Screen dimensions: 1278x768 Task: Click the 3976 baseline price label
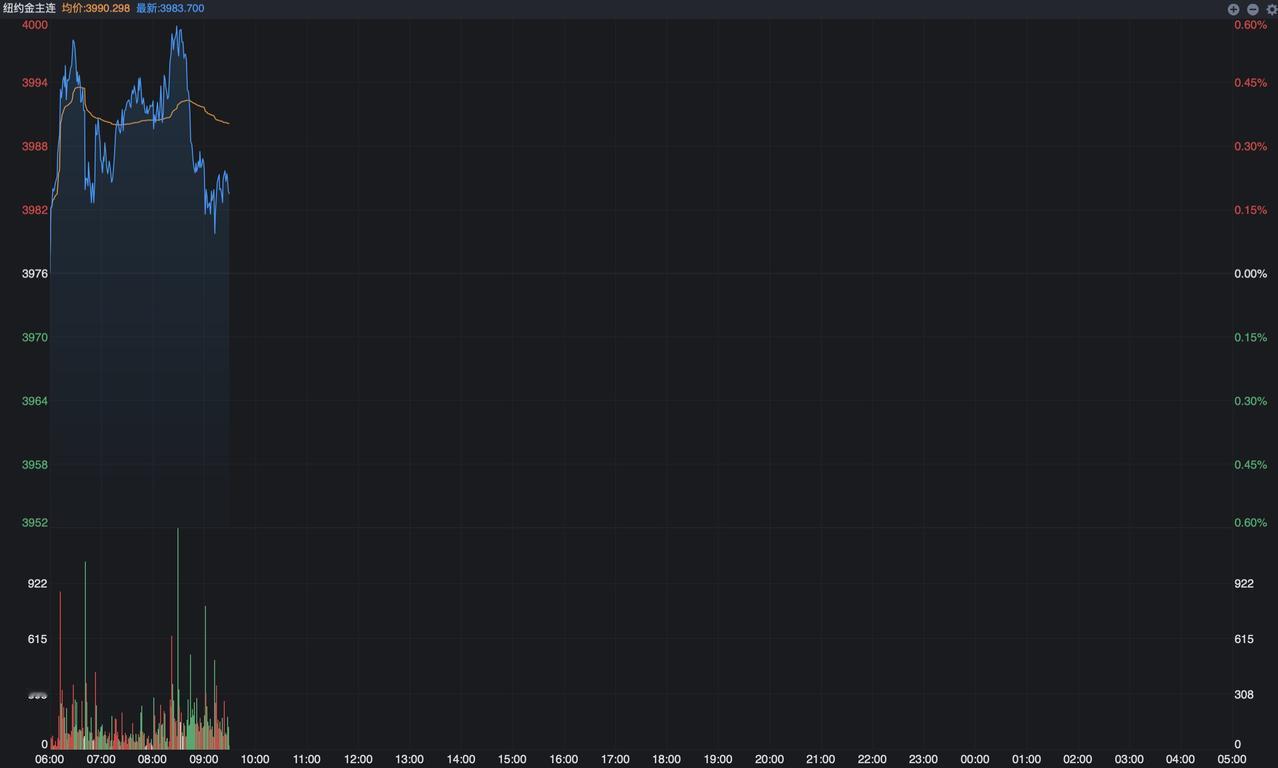[x=35, y=274]
